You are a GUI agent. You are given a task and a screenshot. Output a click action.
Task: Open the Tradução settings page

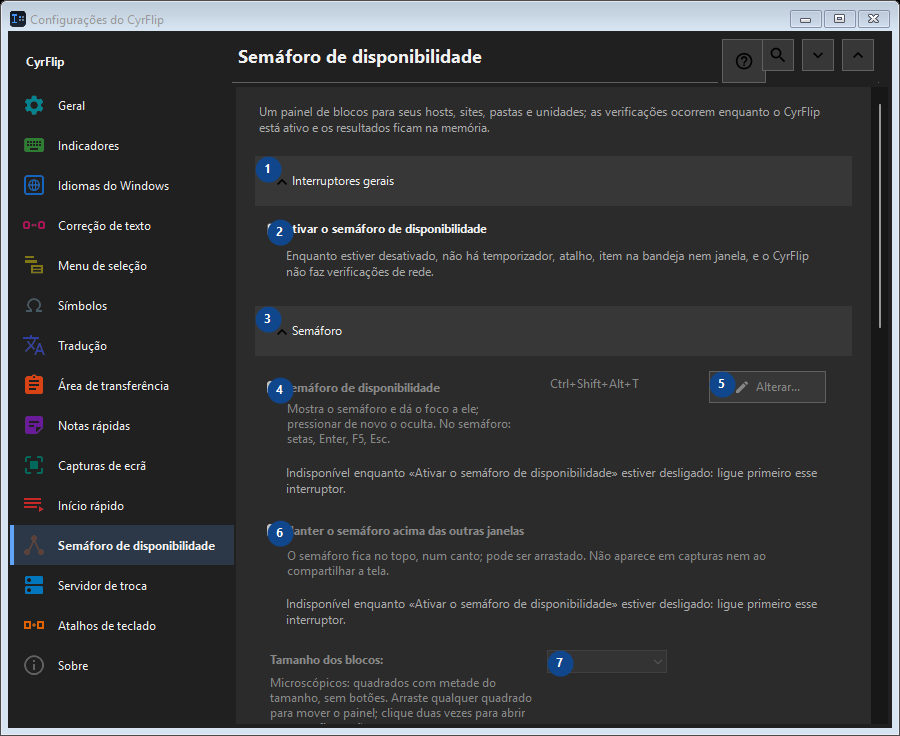pos(122,345)
